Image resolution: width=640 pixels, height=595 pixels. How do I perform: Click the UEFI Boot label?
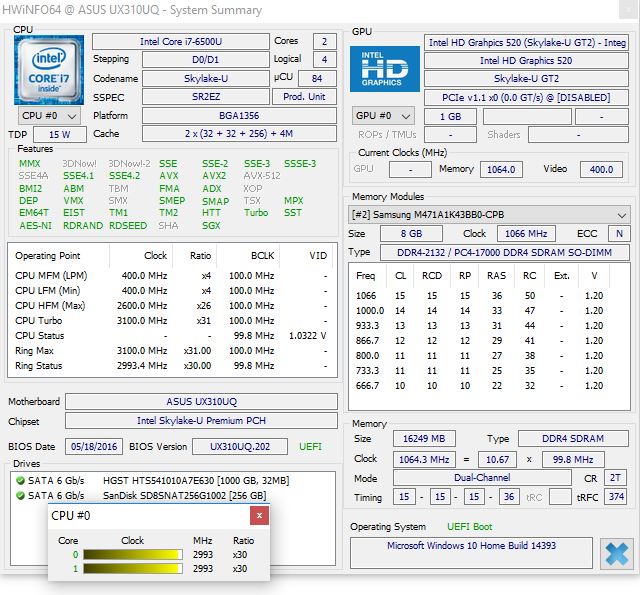coord(469,527)
